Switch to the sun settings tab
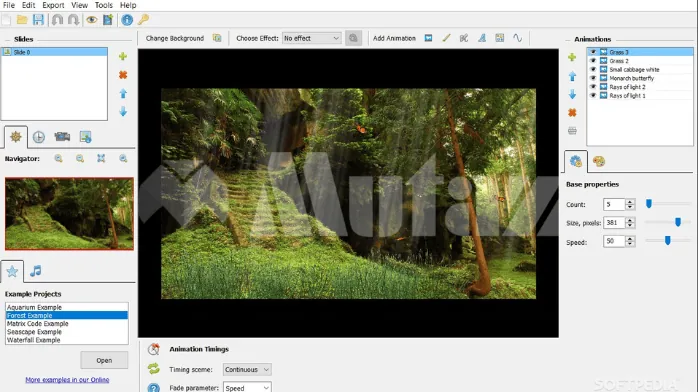The width and height of the screenshot is (698, 392). coord(16,137)
